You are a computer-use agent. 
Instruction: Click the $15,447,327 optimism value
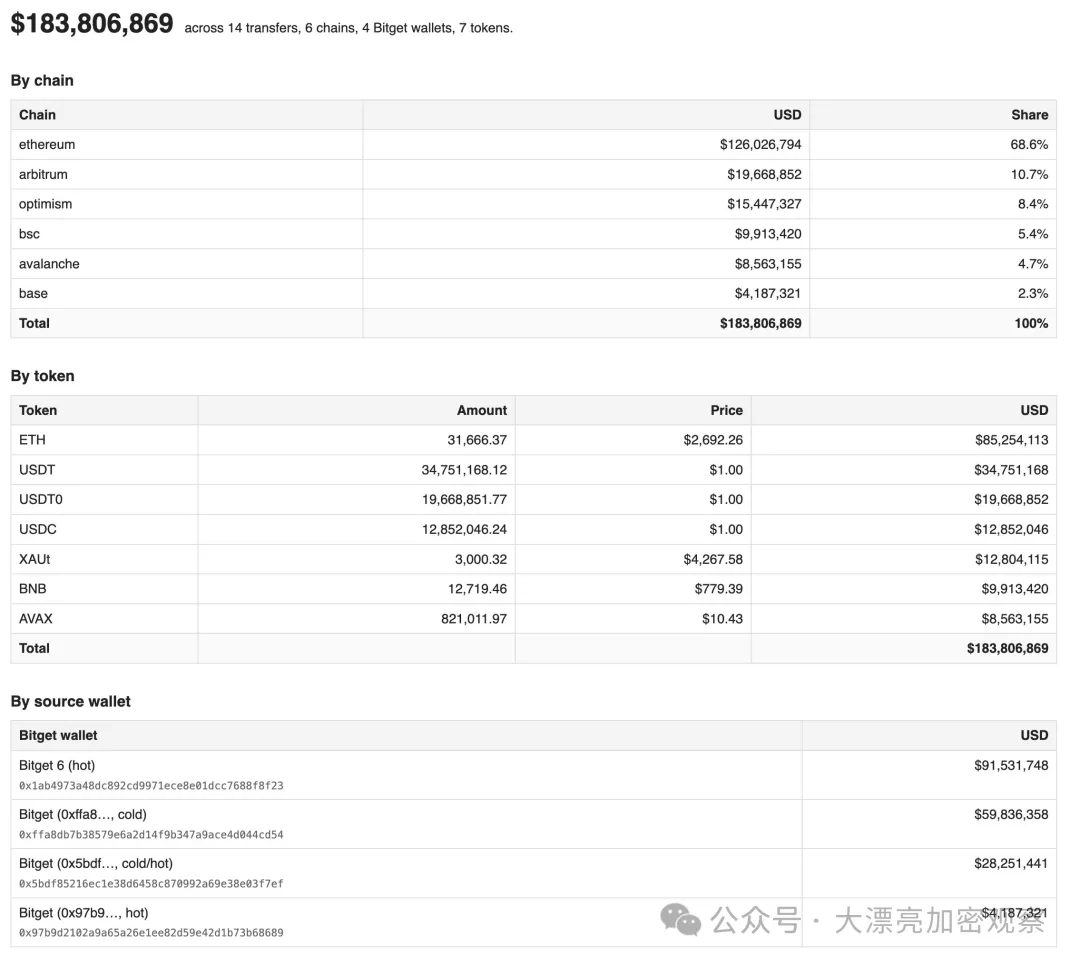coord(764,204)
